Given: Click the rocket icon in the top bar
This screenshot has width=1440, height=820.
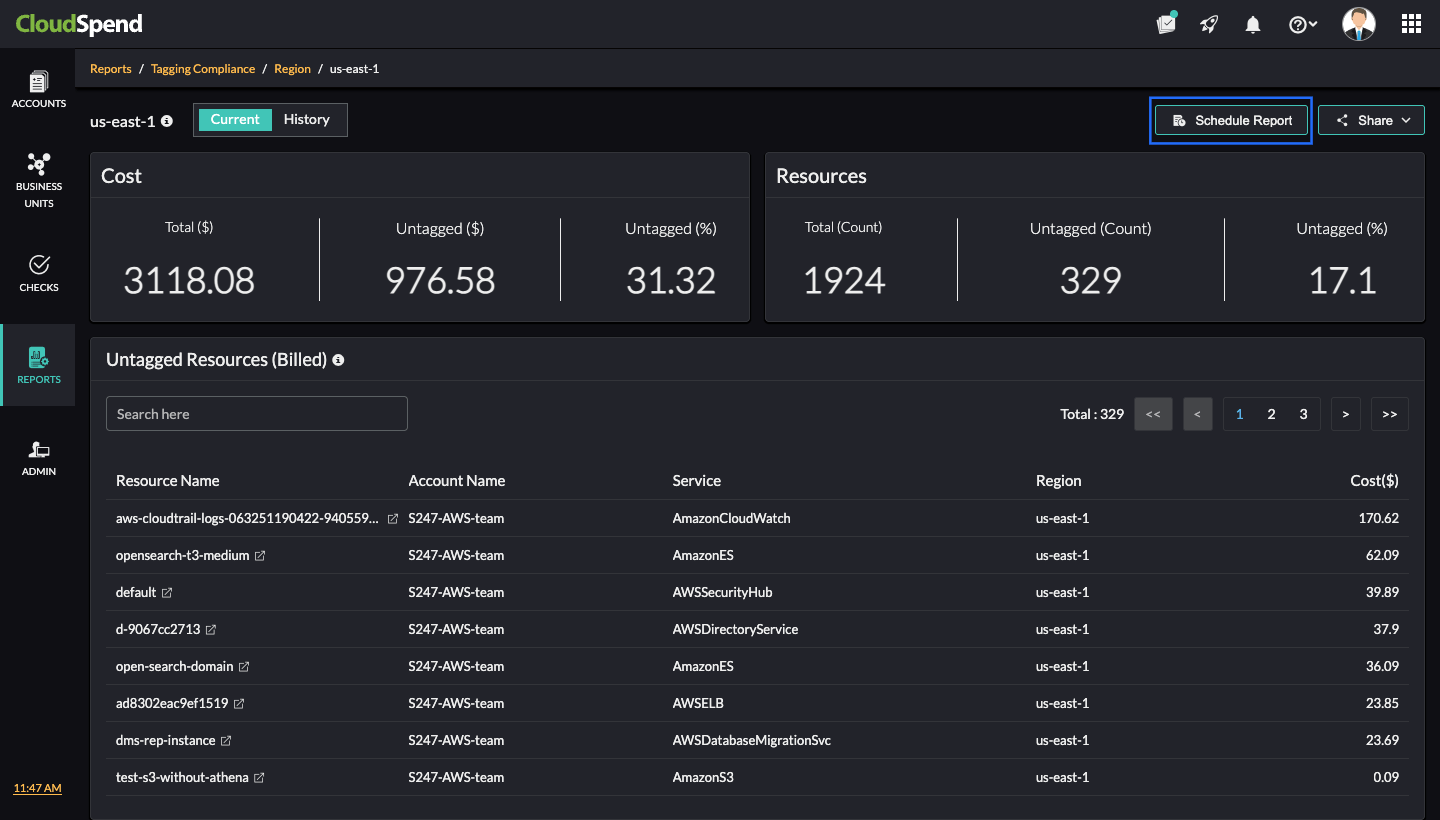Looking at the screenshot, I should point(1209,23).
